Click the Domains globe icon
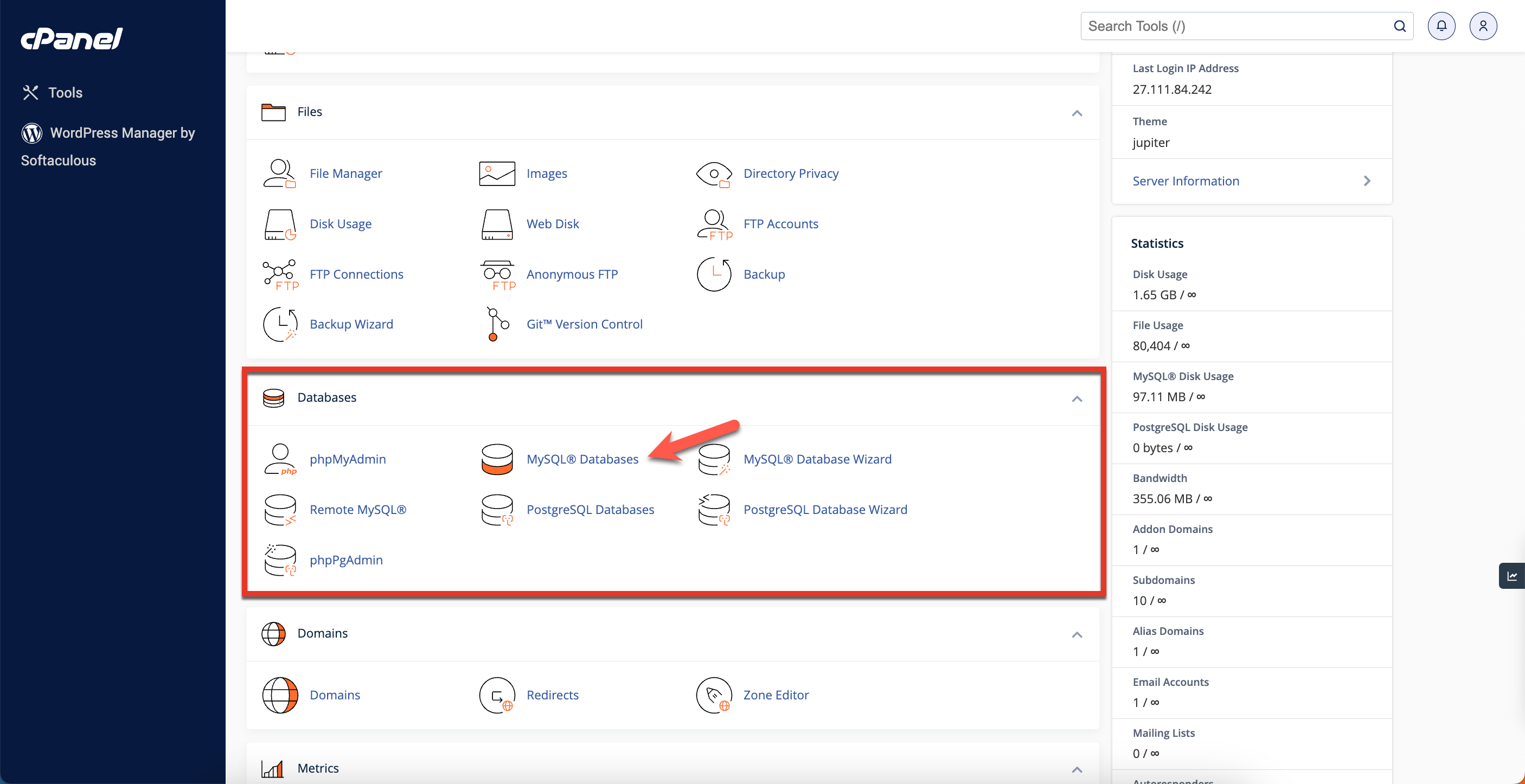This screenshot has width=1525, height=784. click(279, 695)
